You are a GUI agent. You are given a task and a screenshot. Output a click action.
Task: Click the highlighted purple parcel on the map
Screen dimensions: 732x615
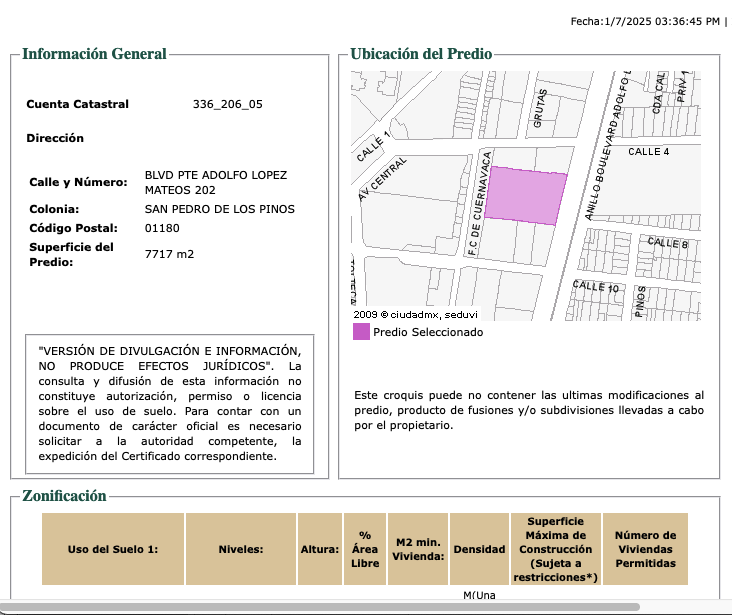526,196
